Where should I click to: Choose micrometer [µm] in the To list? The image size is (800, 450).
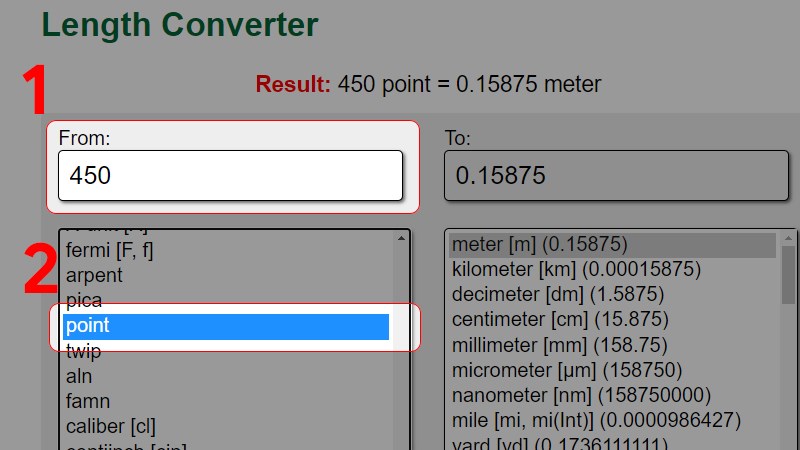[x=612, y=370]
